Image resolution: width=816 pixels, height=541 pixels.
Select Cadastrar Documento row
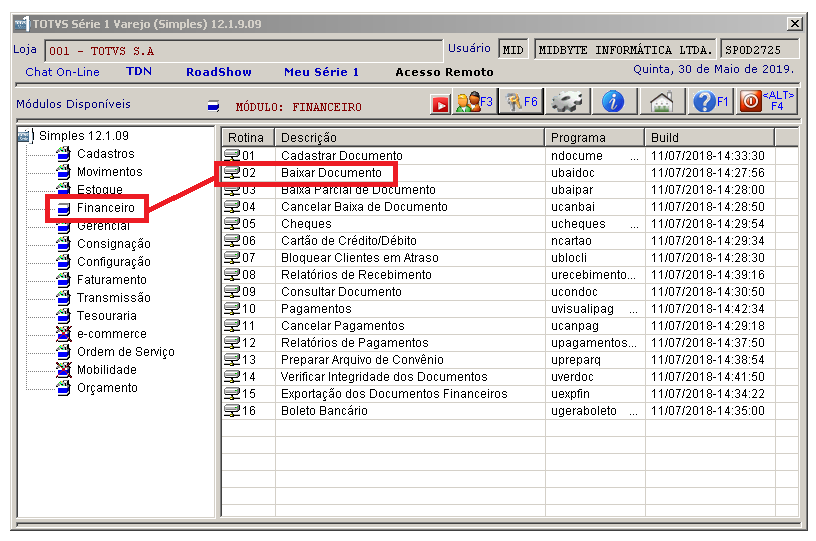510,156
